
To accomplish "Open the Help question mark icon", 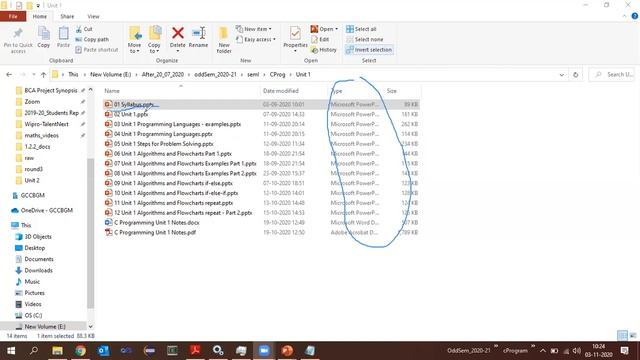I will [634, 16].
